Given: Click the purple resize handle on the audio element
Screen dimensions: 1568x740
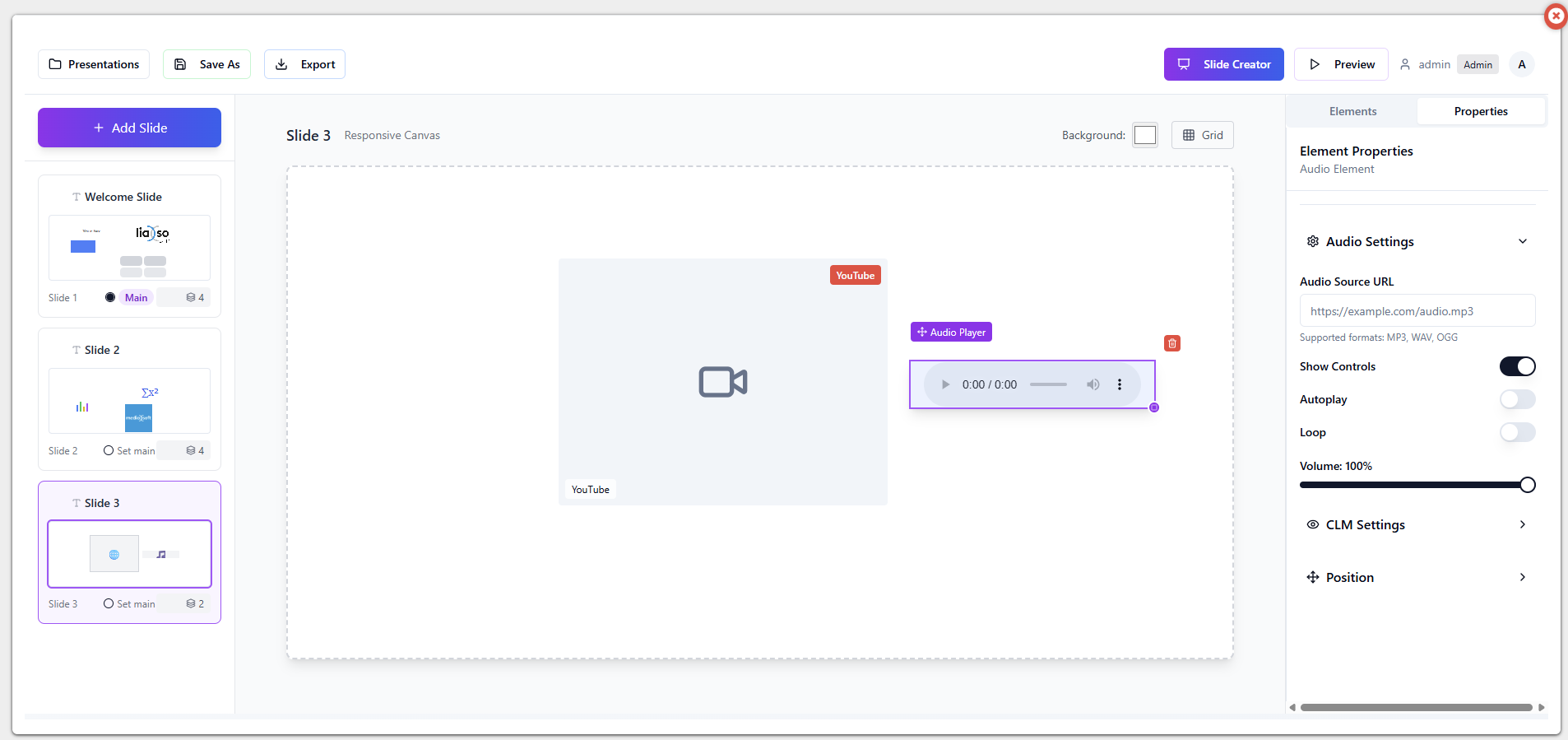Looking at the screenshot, I should pos(1154,407).
